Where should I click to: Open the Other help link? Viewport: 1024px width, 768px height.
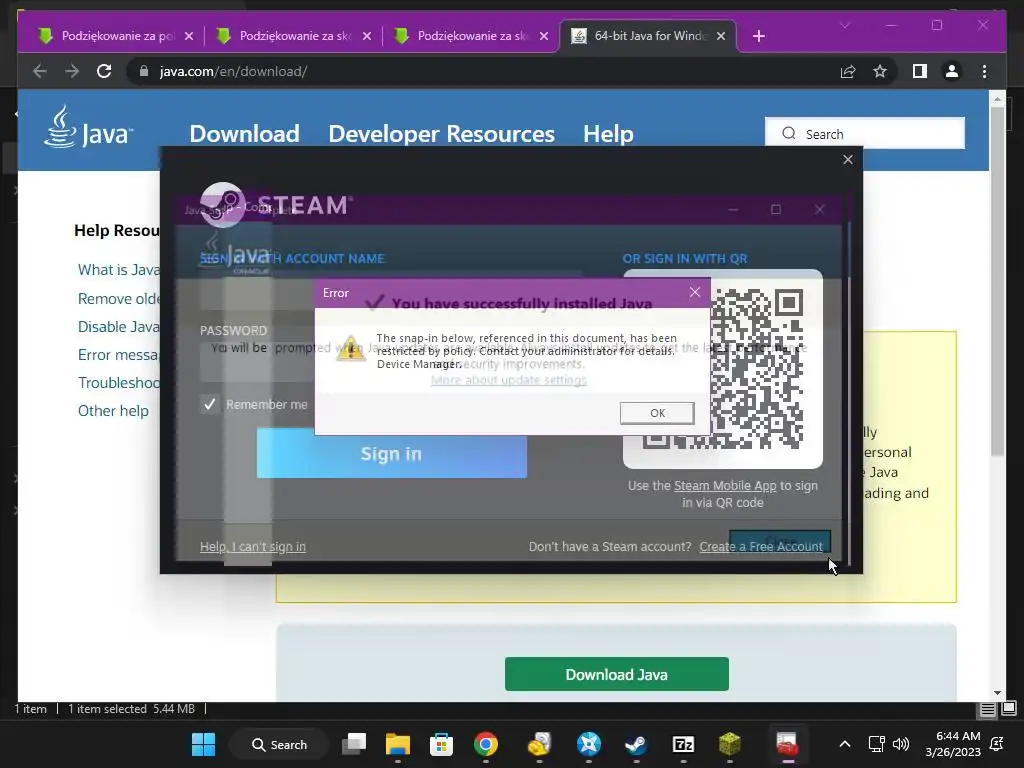pyautogui.click(x=113, y=411)
